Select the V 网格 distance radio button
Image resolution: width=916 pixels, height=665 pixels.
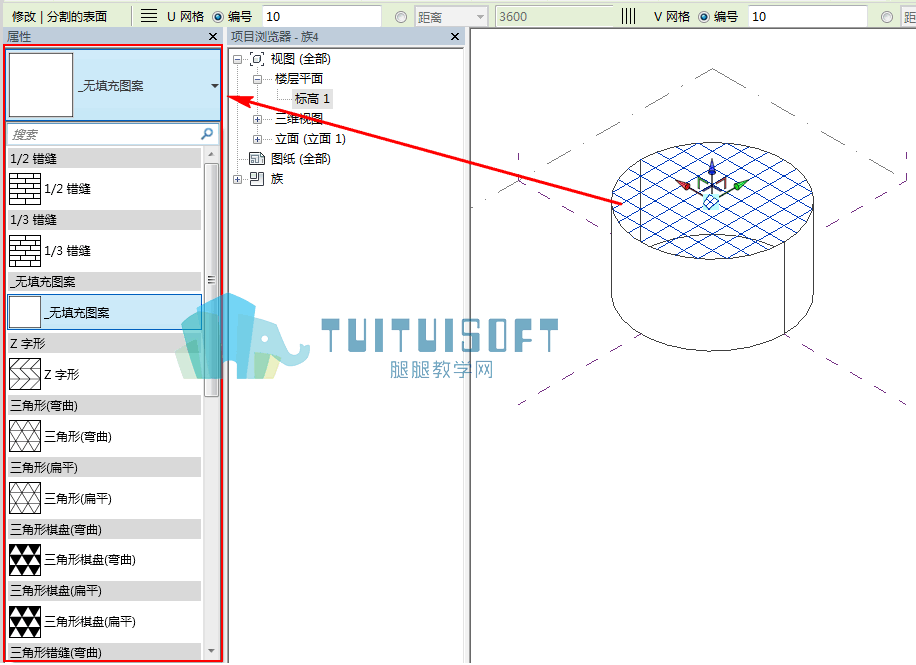887,17
